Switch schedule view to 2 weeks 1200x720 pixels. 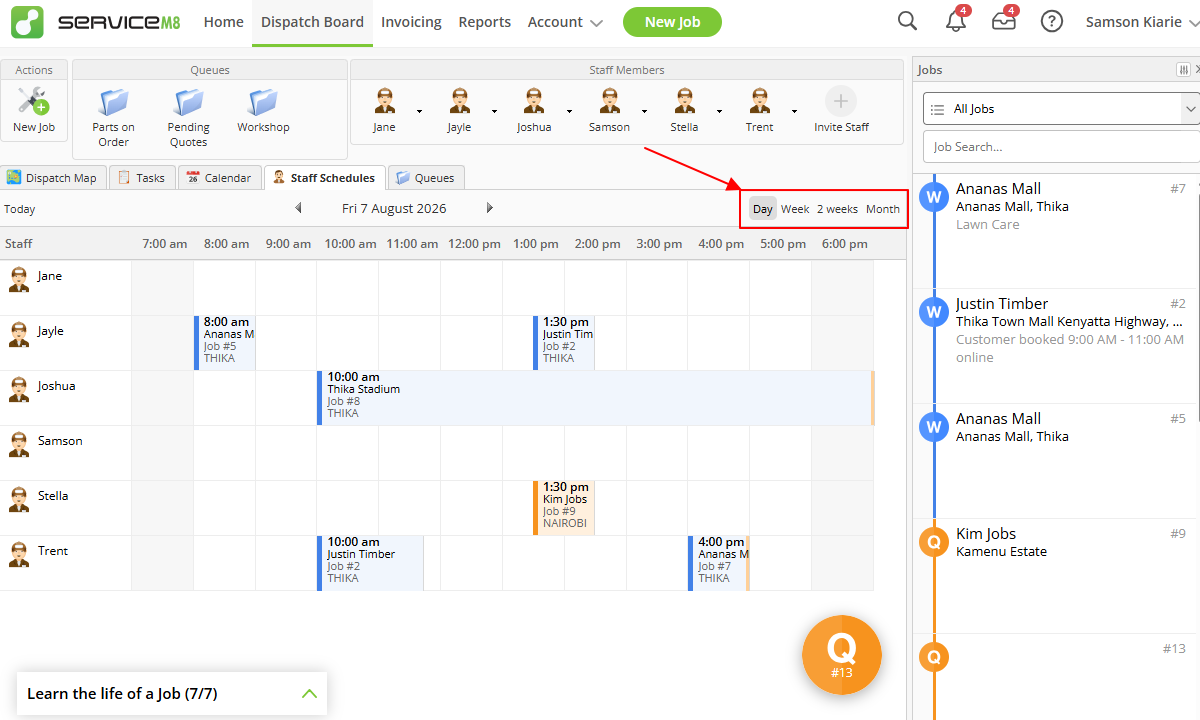pyautogui.click(x=837, y=209)
